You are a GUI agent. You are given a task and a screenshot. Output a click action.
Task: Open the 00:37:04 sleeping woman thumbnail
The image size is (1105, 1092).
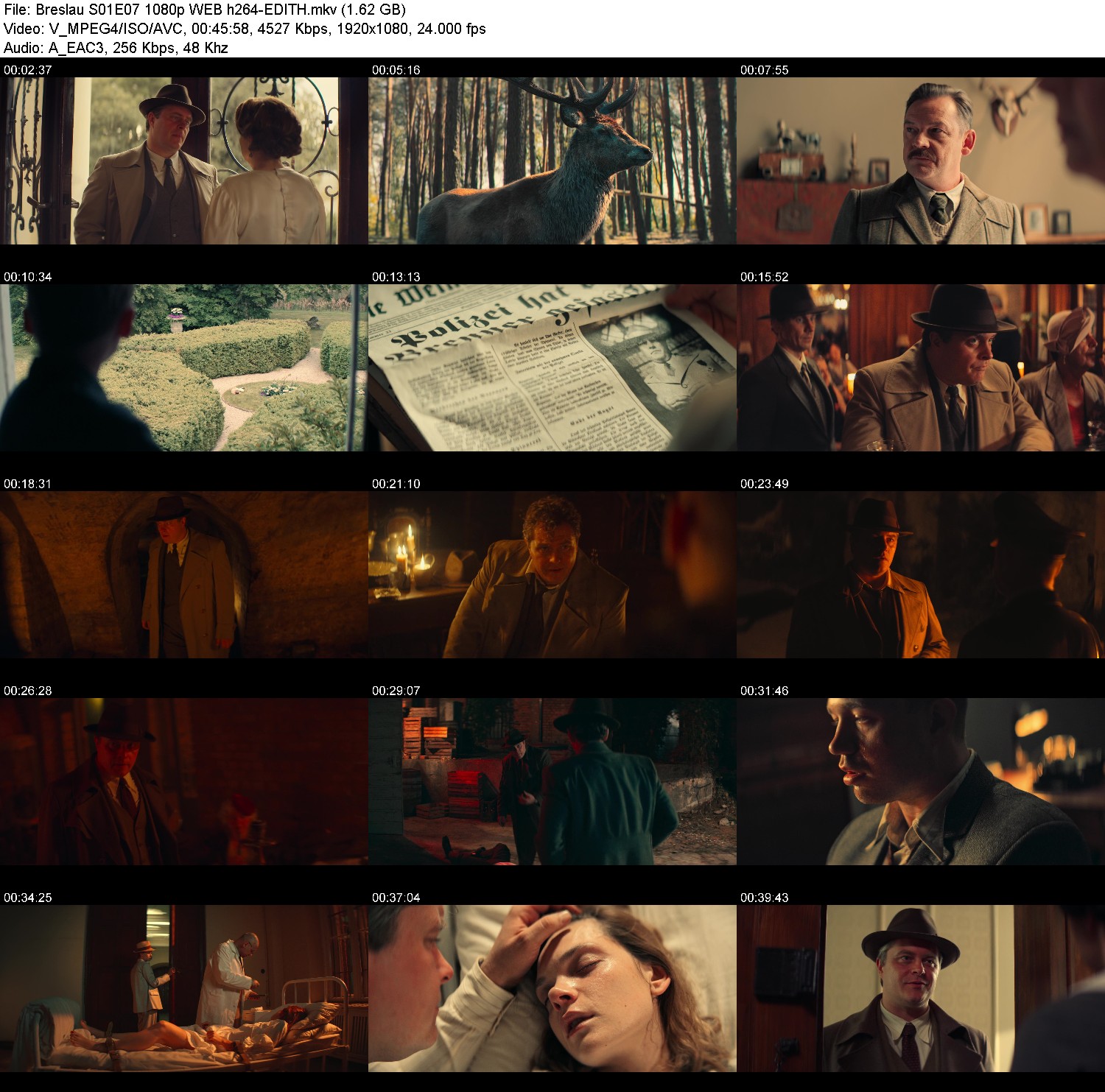pyautogui.click(x=552, y=988)
